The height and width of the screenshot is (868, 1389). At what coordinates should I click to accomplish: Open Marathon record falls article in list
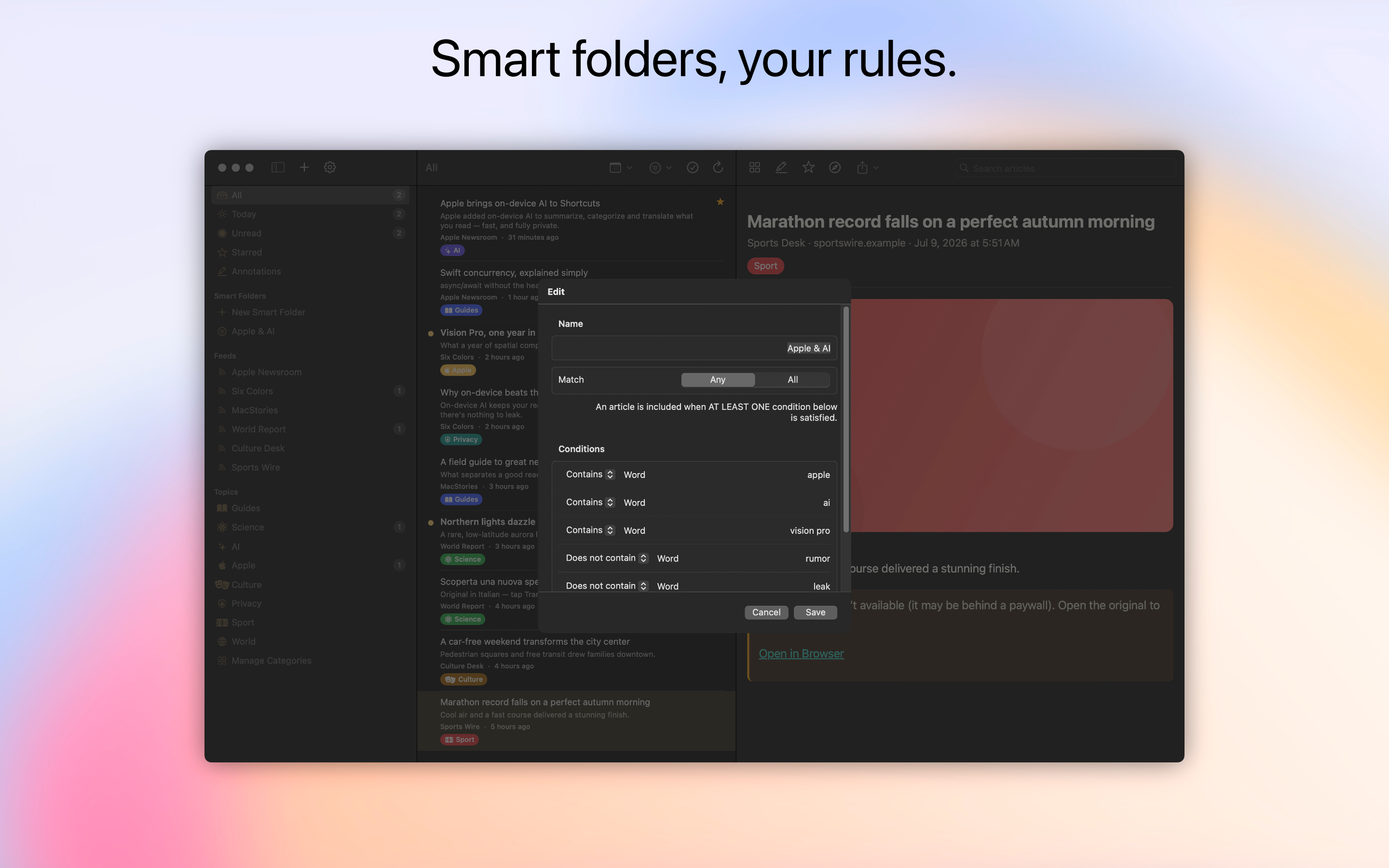pyautogui.click(x=576, y=720)
